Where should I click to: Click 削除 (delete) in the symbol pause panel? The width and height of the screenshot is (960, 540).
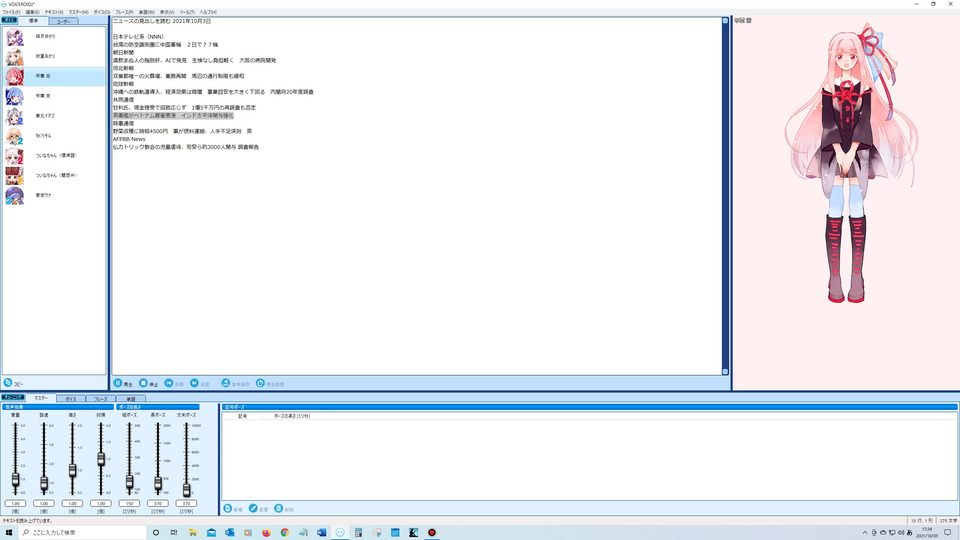[284, 509]
